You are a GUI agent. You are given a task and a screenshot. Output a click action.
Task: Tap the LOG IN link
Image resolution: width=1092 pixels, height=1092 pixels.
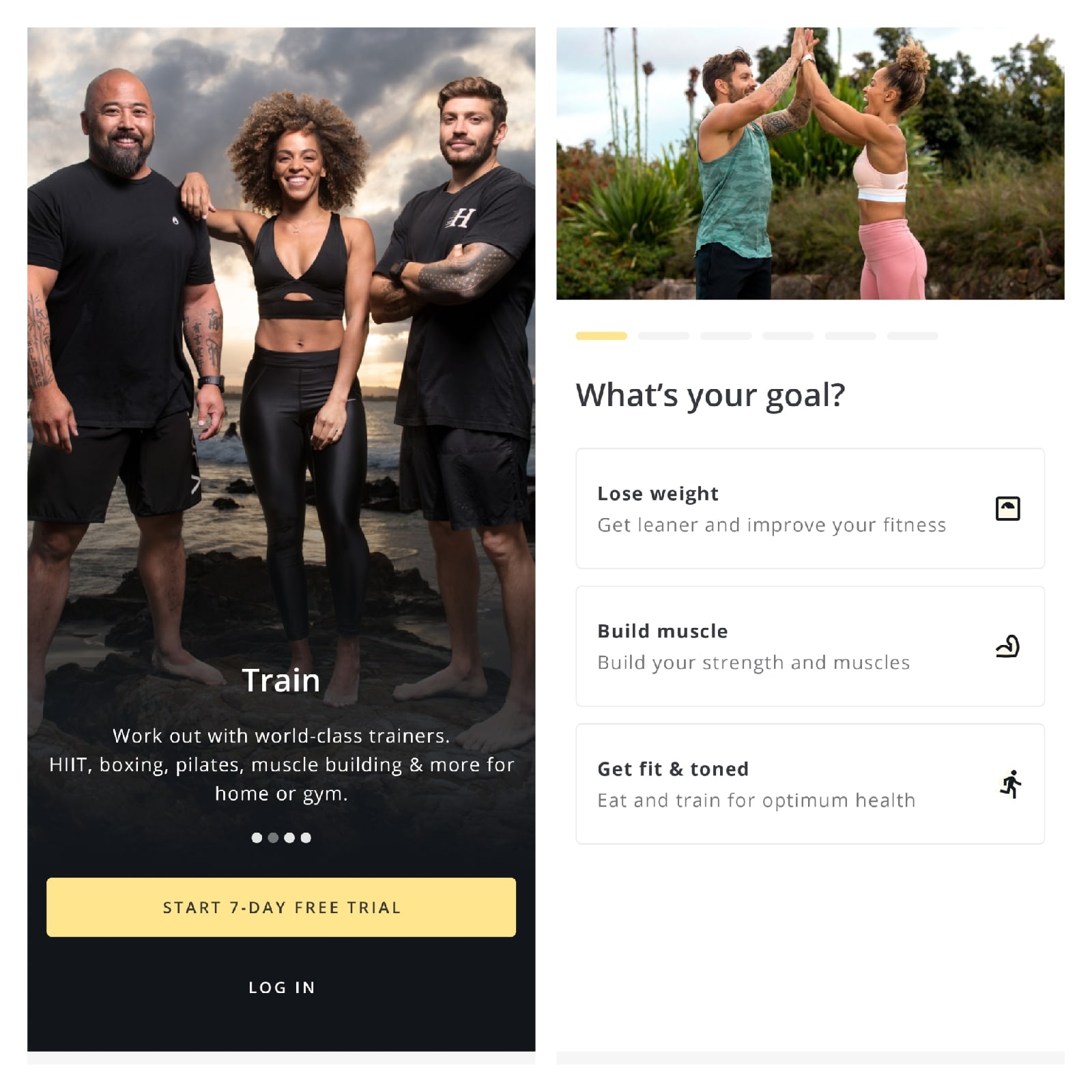click(281, 987)
